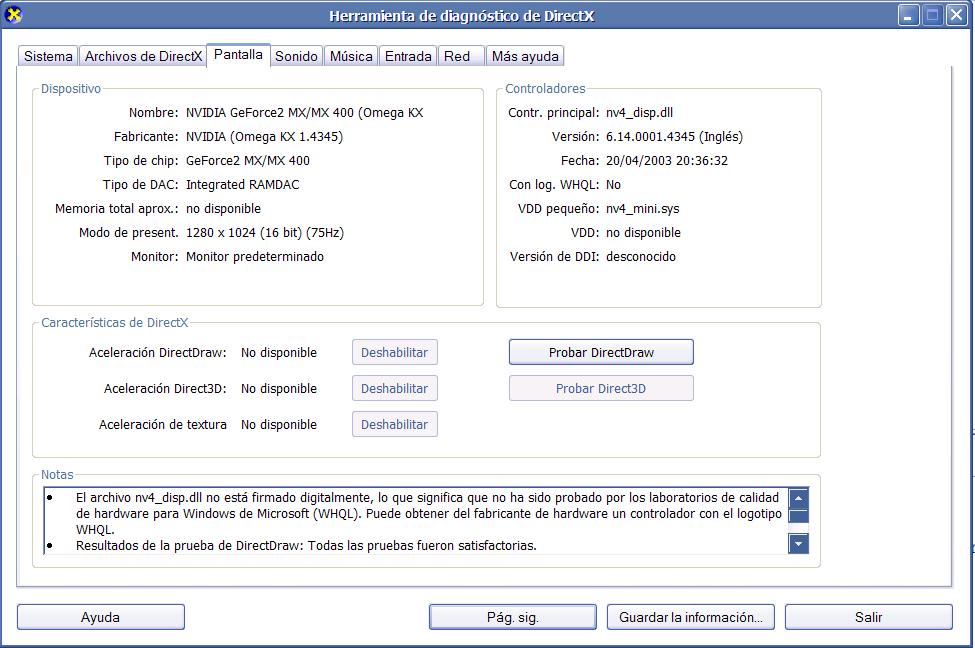Click 'no disponible' next to Memoria total aprox.

tap(223, 208)
